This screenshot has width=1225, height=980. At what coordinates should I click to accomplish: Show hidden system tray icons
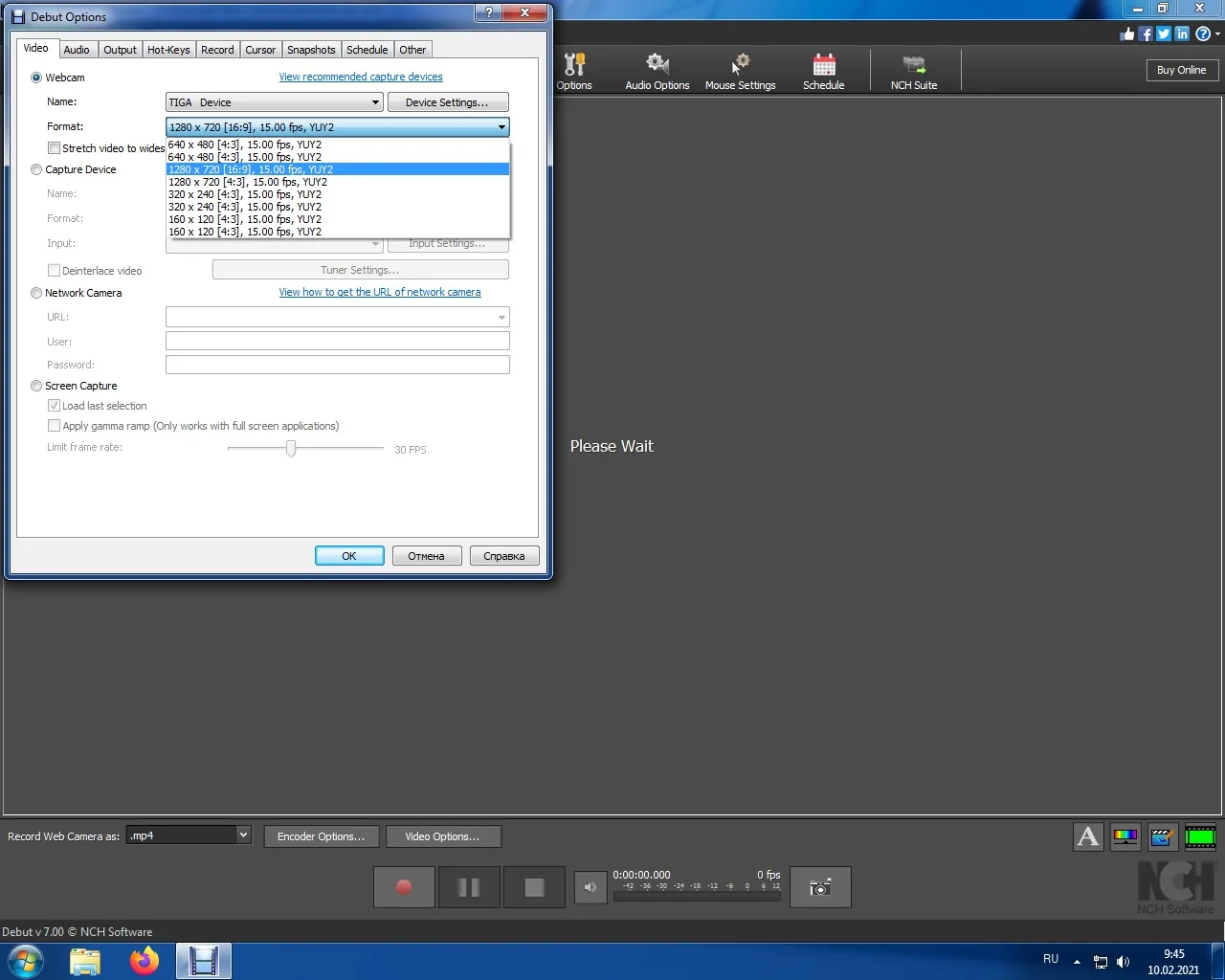pos(1077,962)
